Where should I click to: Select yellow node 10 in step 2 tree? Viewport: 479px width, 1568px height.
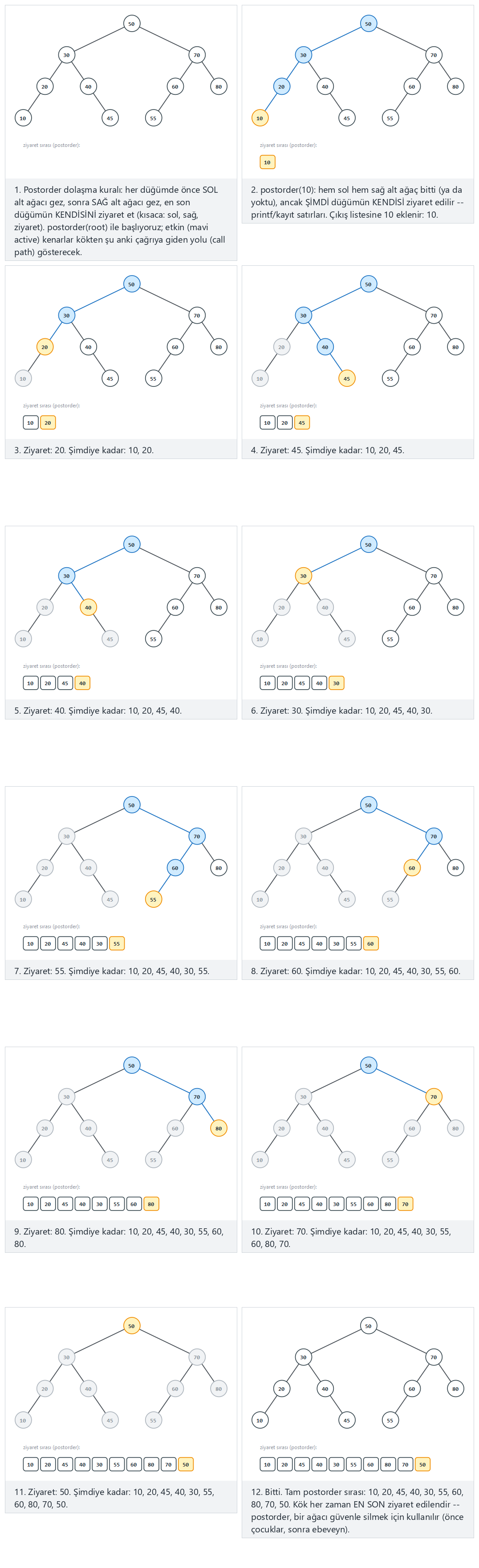(x=260, y=118)
